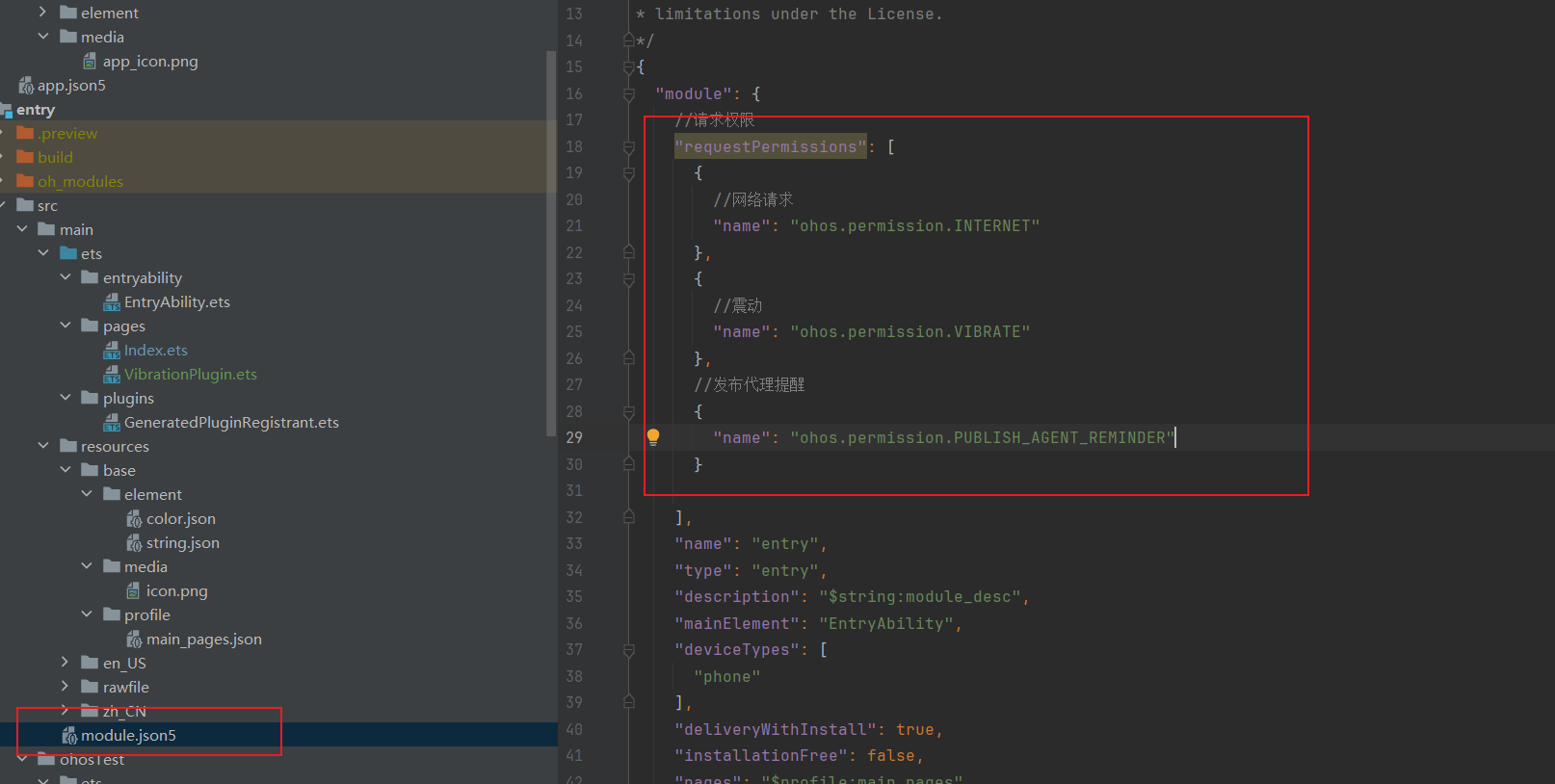Expand the rawfile folder
Viewport: 1555px width, 784px height.
[x=66, y=687]
